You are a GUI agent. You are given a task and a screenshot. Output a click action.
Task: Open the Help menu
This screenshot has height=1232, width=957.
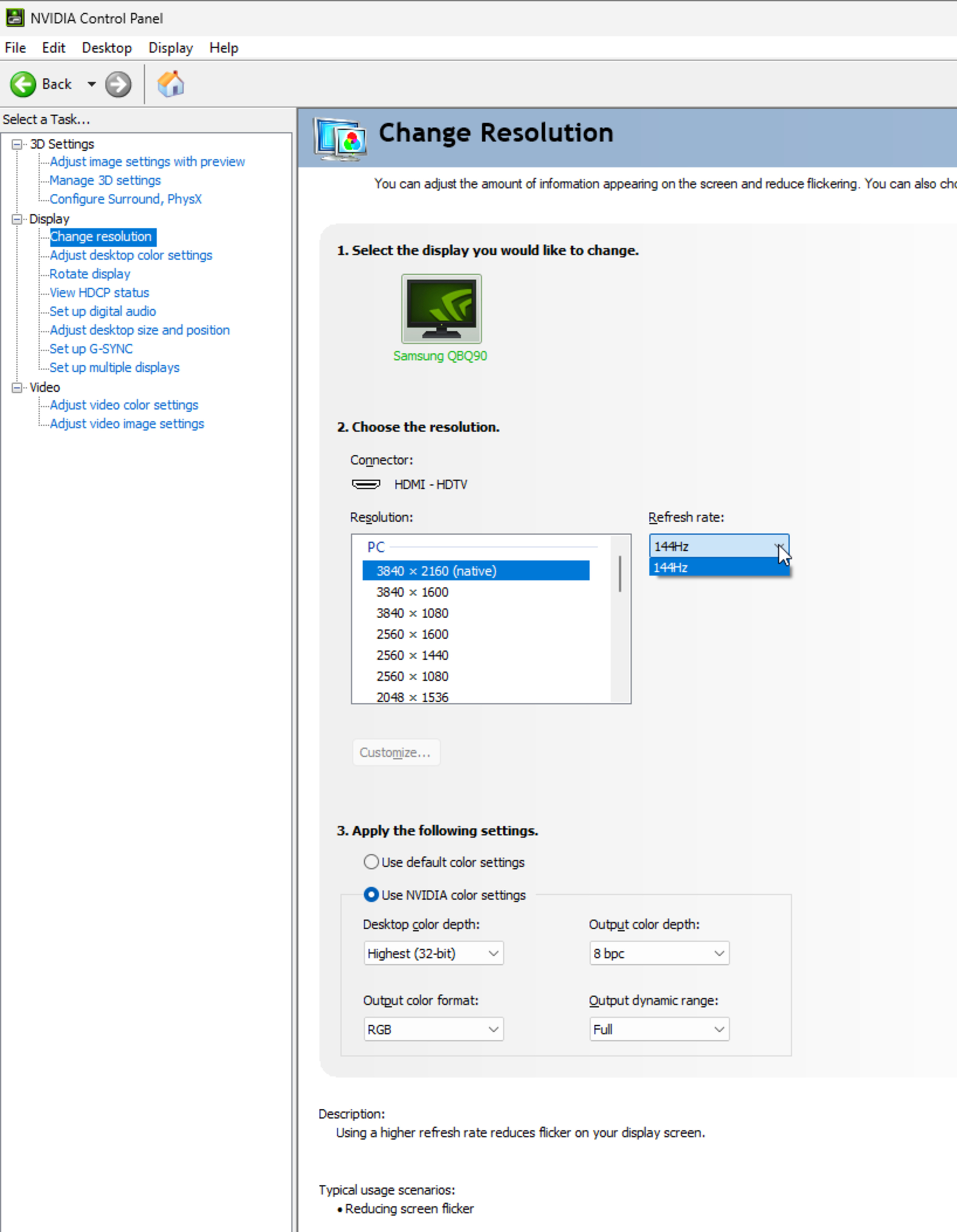pyautogui.click(x=223, y=48)
